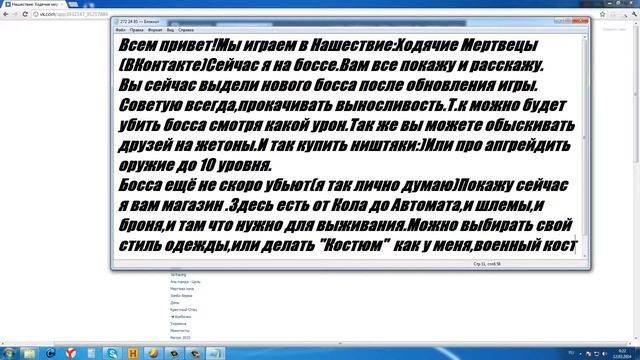Click the text "оружие до 10 уровня."
The height and width of the screenshot is (360, 640).
(195, 165)
